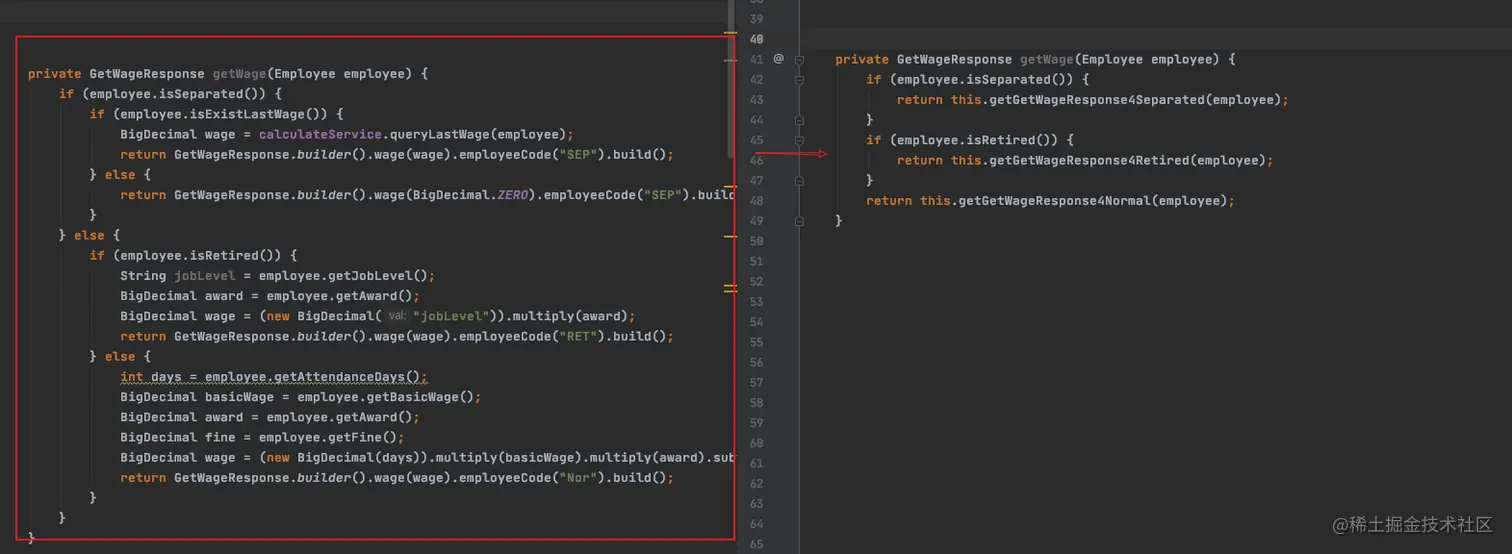Viewport: 1512px width, 554px height.
Task: Click line number 46 in the gutter
Action: 756,160
